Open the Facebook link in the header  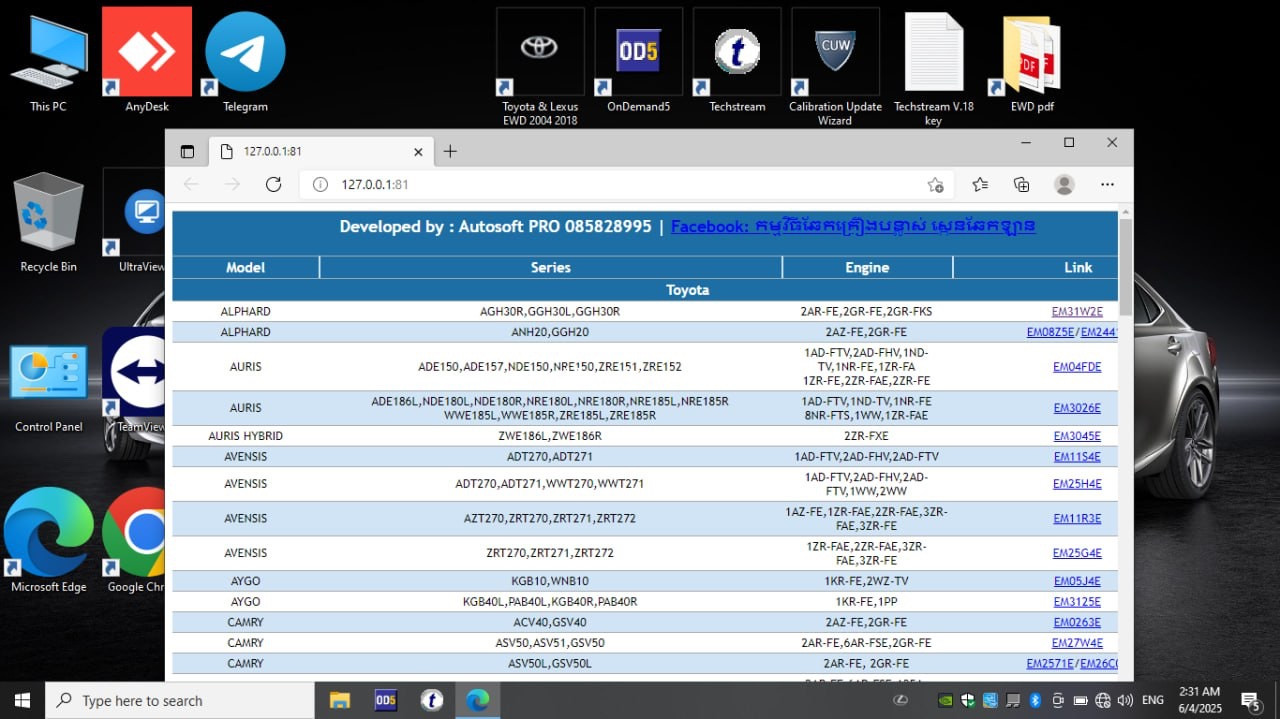tap(853, 226)
